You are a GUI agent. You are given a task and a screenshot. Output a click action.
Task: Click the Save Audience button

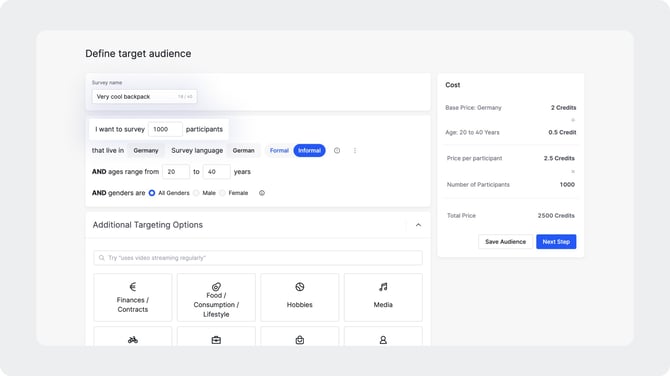(505, 242)
